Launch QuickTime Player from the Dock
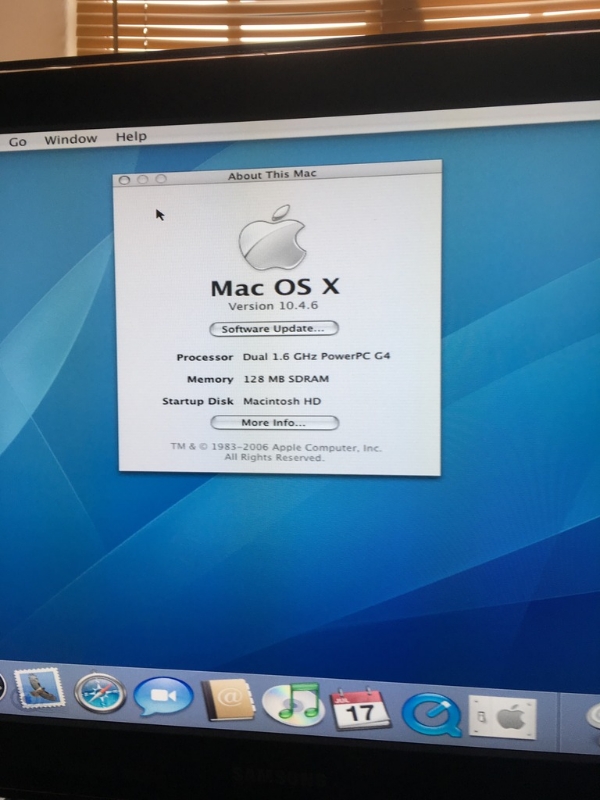The width and height of the screenshot is (600, 800). point(432,714)
